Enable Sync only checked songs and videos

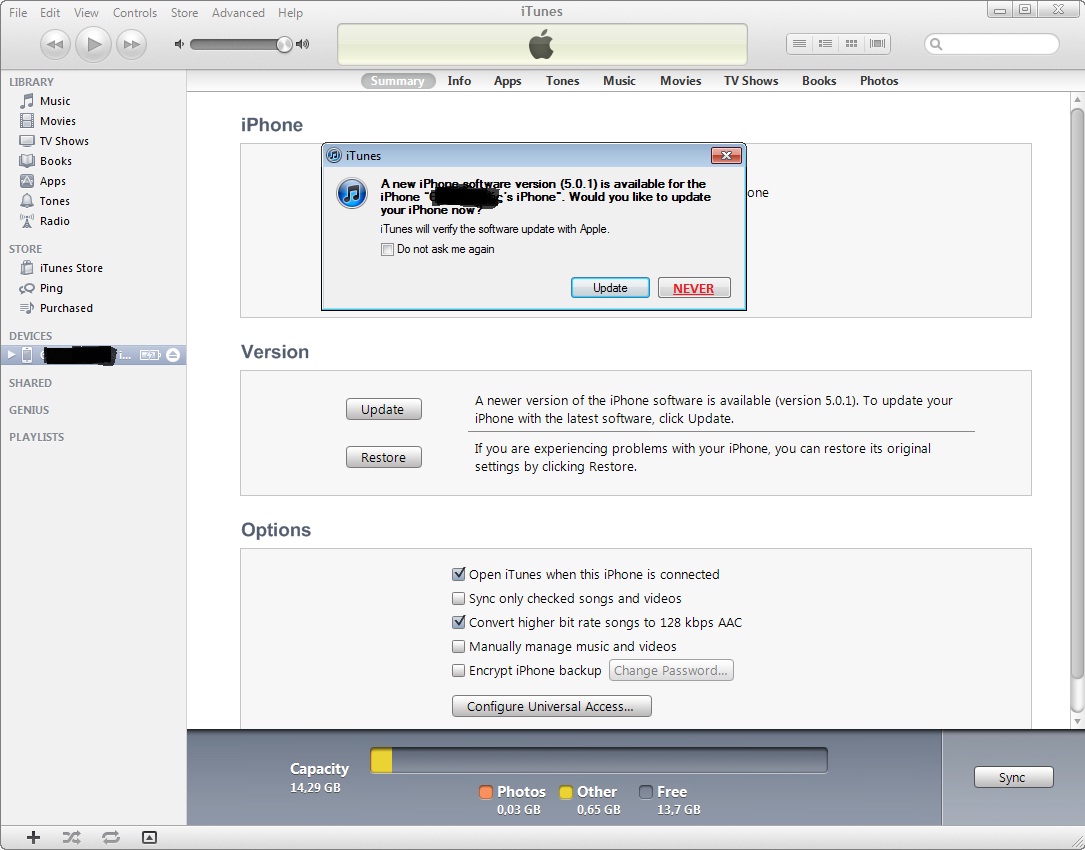click(x=458, y=598)
